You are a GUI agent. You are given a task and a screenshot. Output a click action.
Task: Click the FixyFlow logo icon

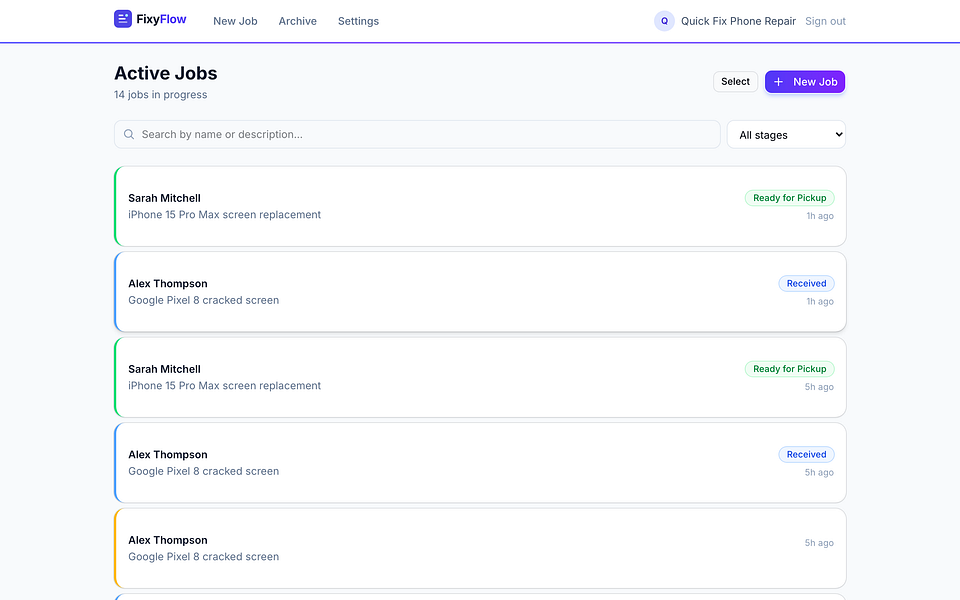click(122, 19)
